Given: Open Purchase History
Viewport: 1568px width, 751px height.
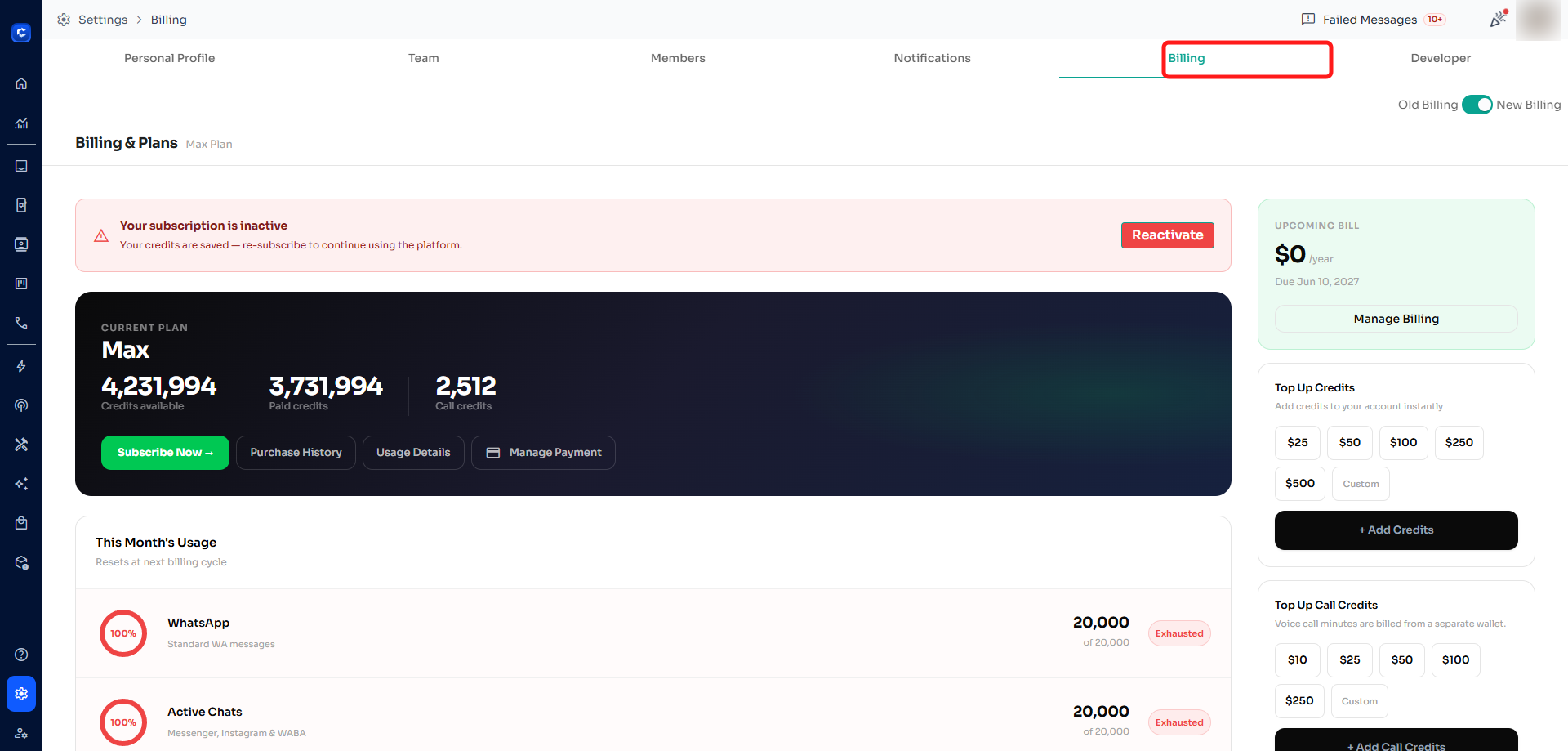Looking at the screenshot, I should [x=296, y=453].
